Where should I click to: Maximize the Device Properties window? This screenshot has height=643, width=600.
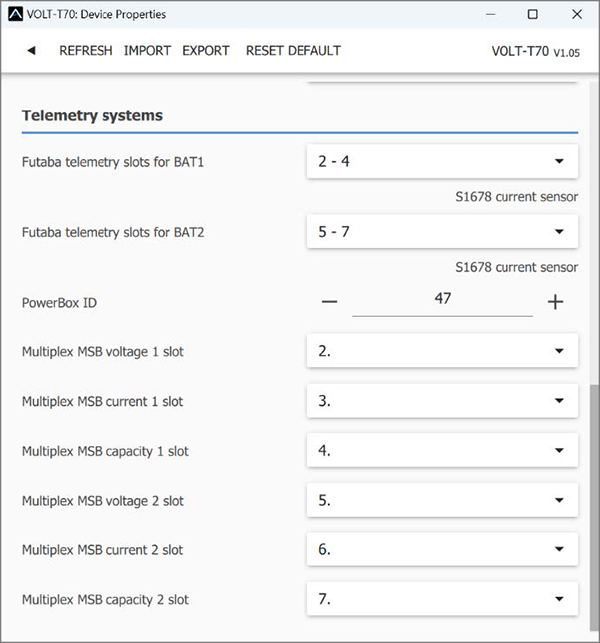[533, 14]
